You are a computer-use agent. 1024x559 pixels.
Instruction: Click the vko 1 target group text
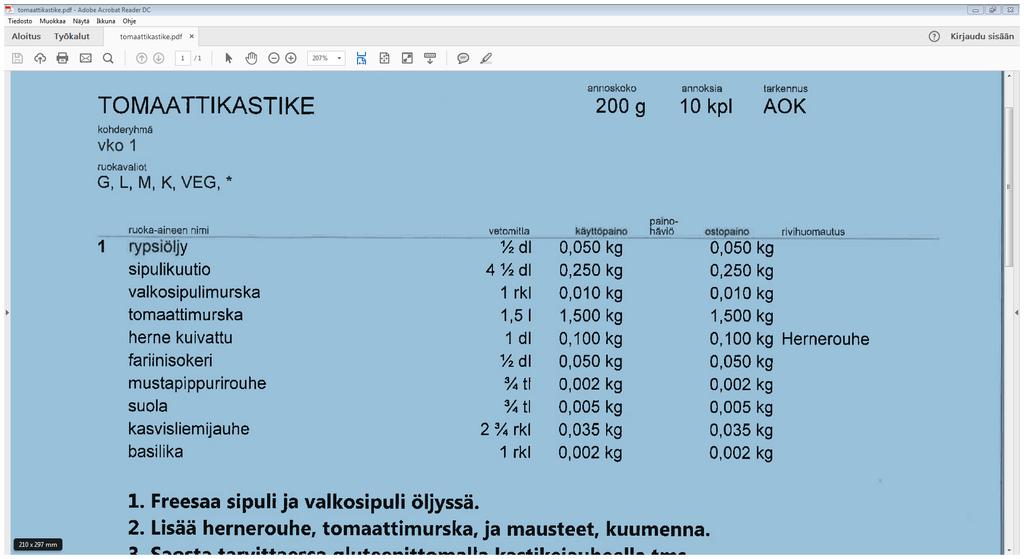pos(118,145)
